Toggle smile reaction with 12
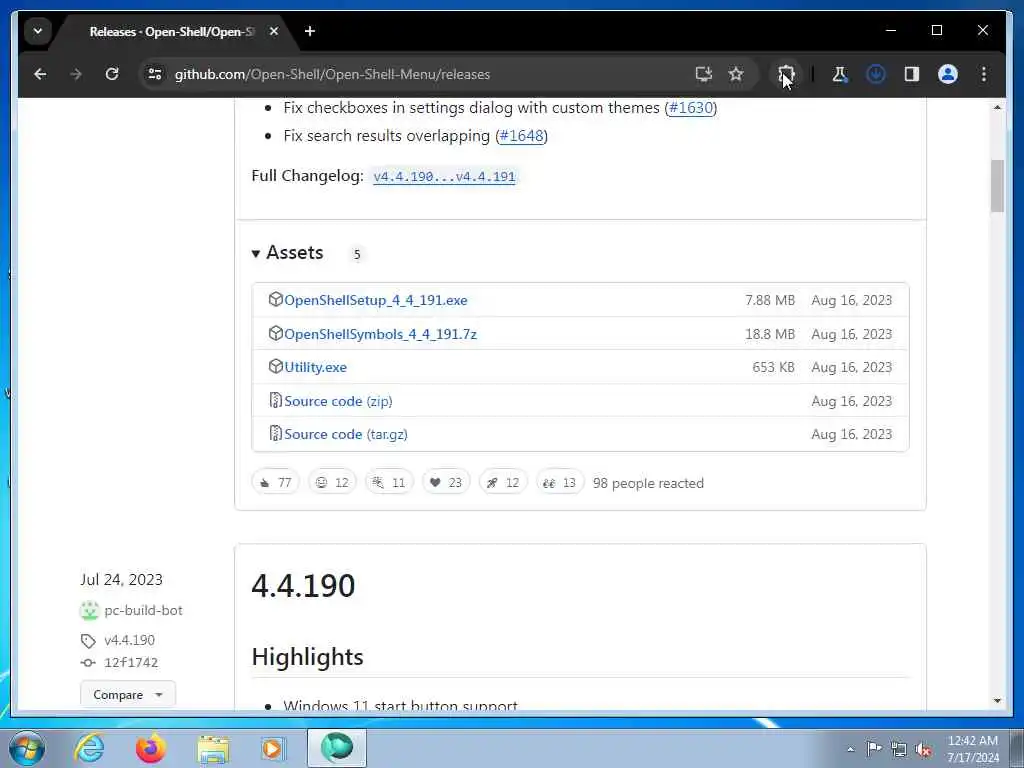1024x768 pixels. pyautogui.click(x=332, y=483)
